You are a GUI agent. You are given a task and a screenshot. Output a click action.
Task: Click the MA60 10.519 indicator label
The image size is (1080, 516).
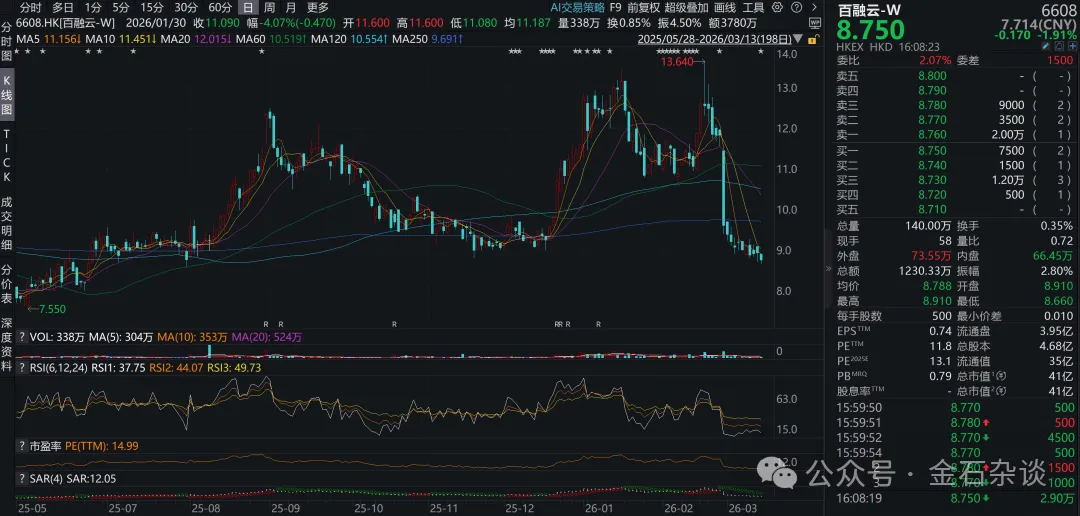pyautogui.click(x=273, y=39)
